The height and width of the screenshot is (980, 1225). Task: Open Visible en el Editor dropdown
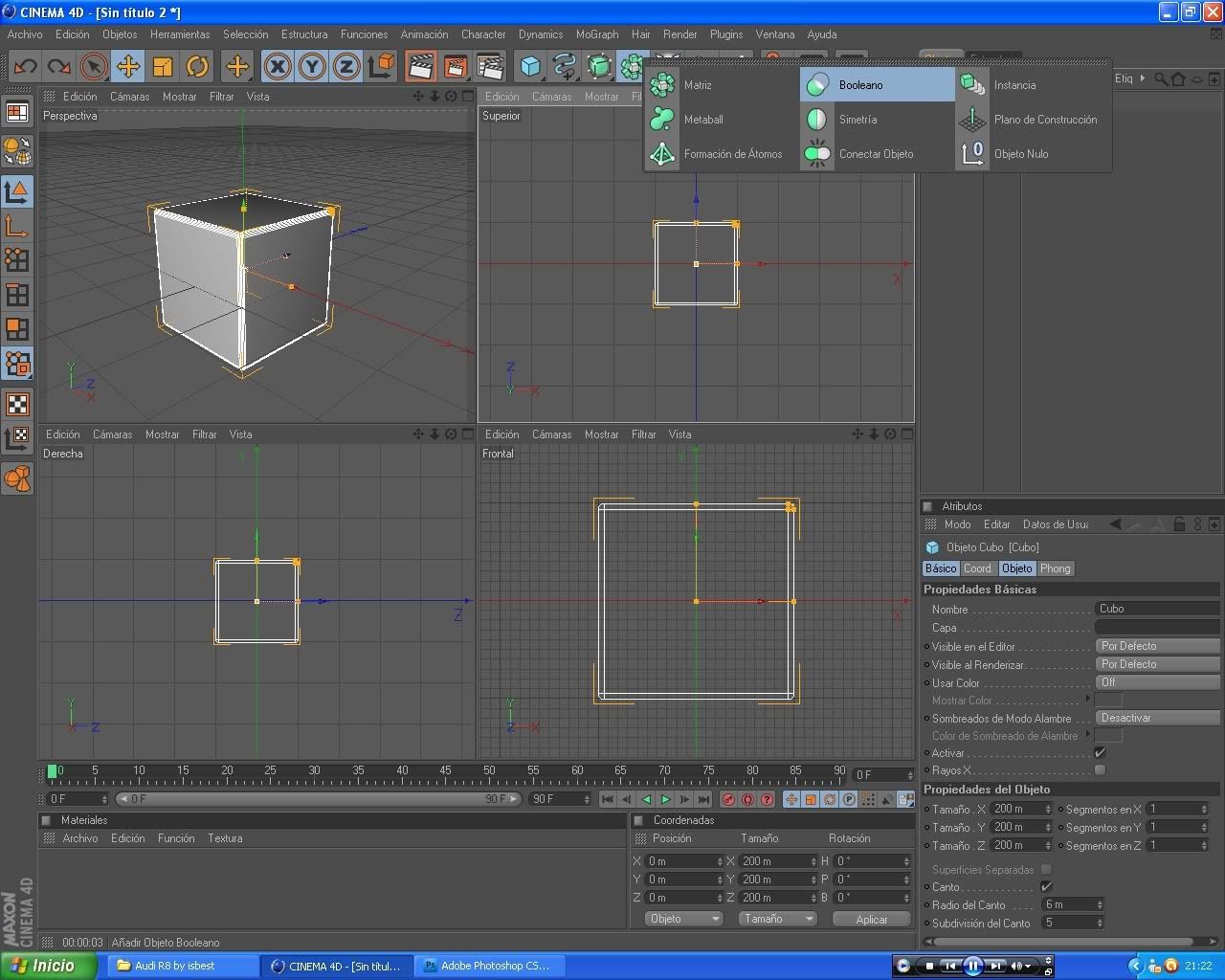point(1157,646)
